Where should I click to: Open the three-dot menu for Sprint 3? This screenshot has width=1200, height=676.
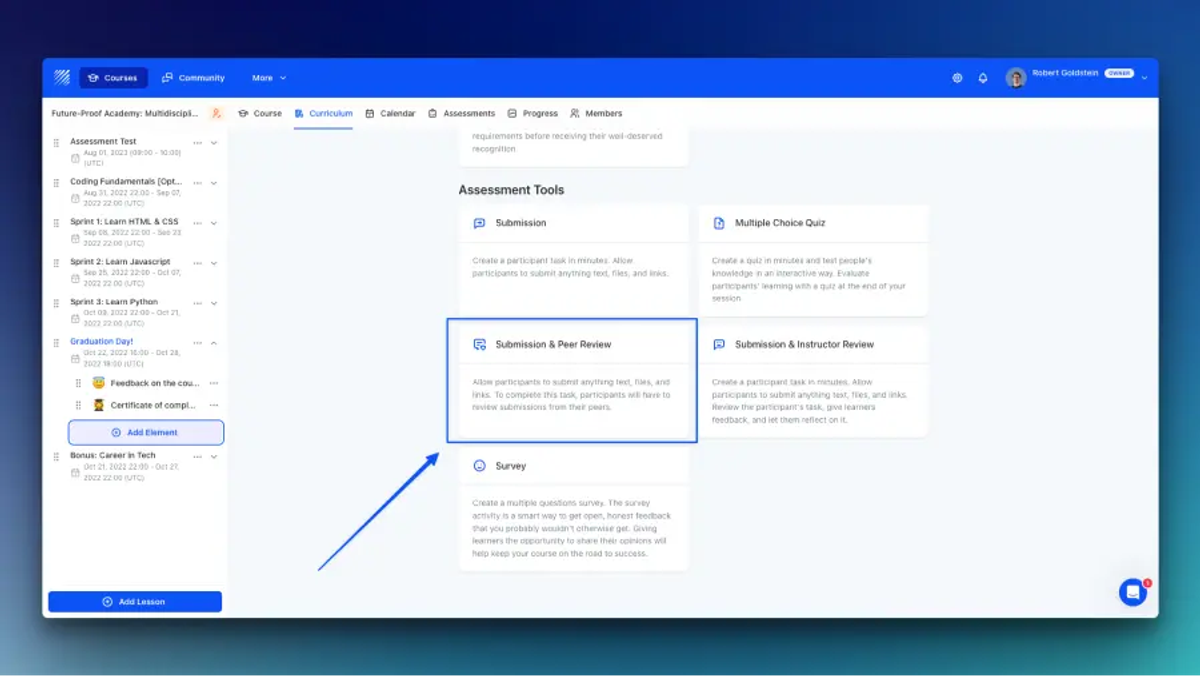[197, 303]
